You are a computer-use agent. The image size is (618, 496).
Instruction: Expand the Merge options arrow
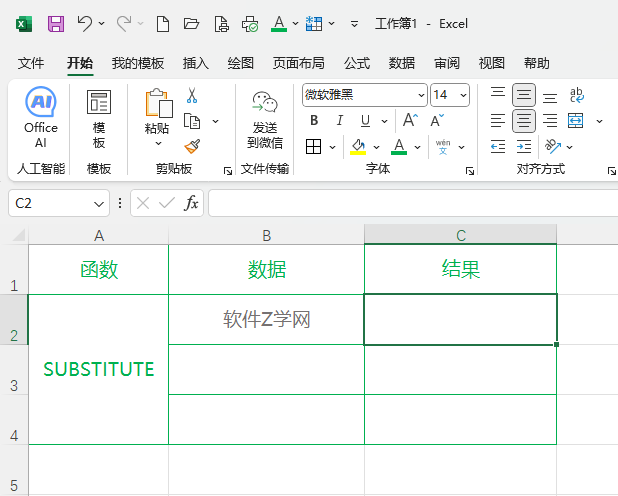click(599, 121)
